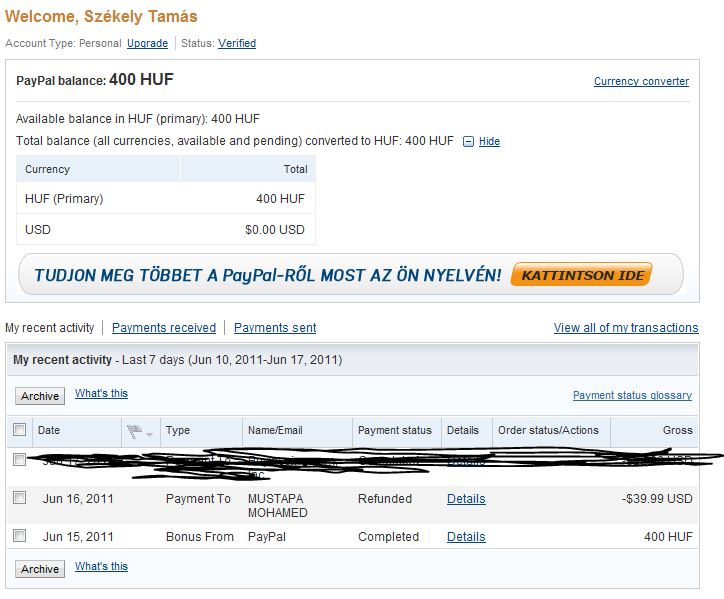Image resolution: width=724 pixels, height=599 pixels.
Task: Open Details for the PayPal bonus
Action: (x=466, y=537)
